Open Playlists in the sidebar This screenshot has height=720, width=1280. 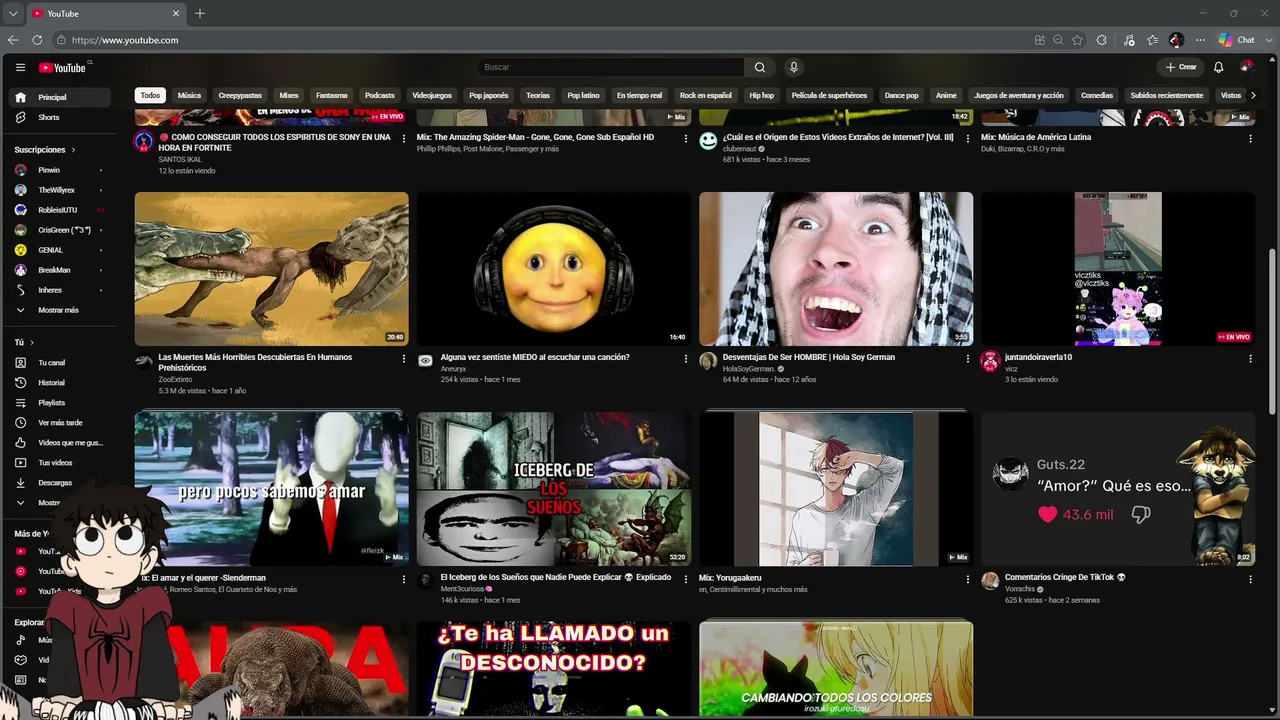click(x=60, y=402)
